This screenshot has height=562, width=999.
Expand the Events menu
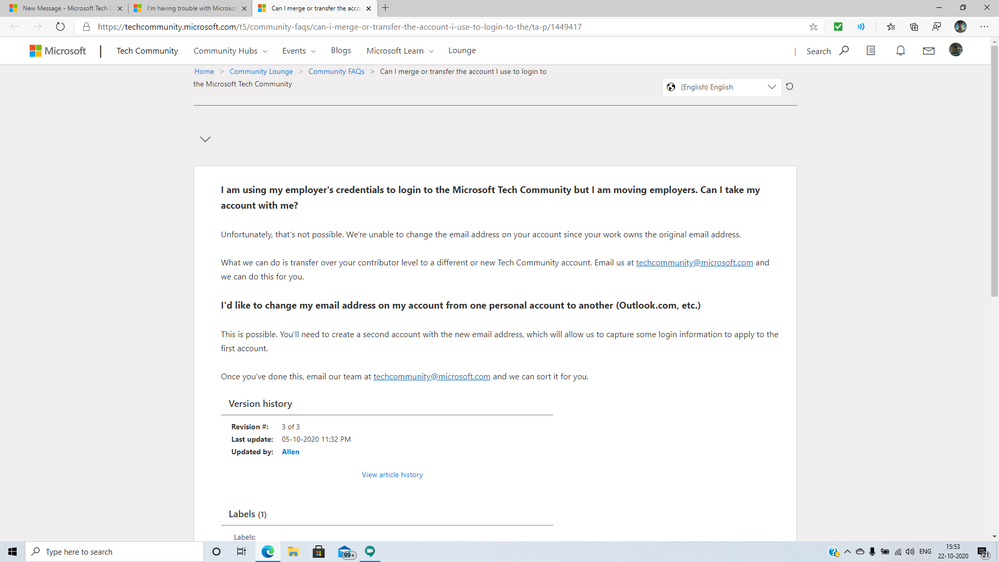(x=299, y=51)
